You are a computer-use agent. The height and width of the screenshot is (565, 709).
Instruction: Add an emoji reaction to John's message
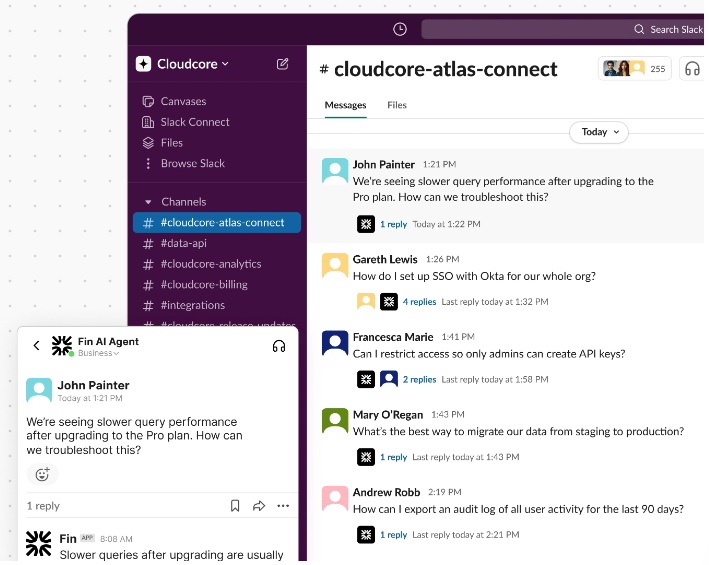pos(42,475)
